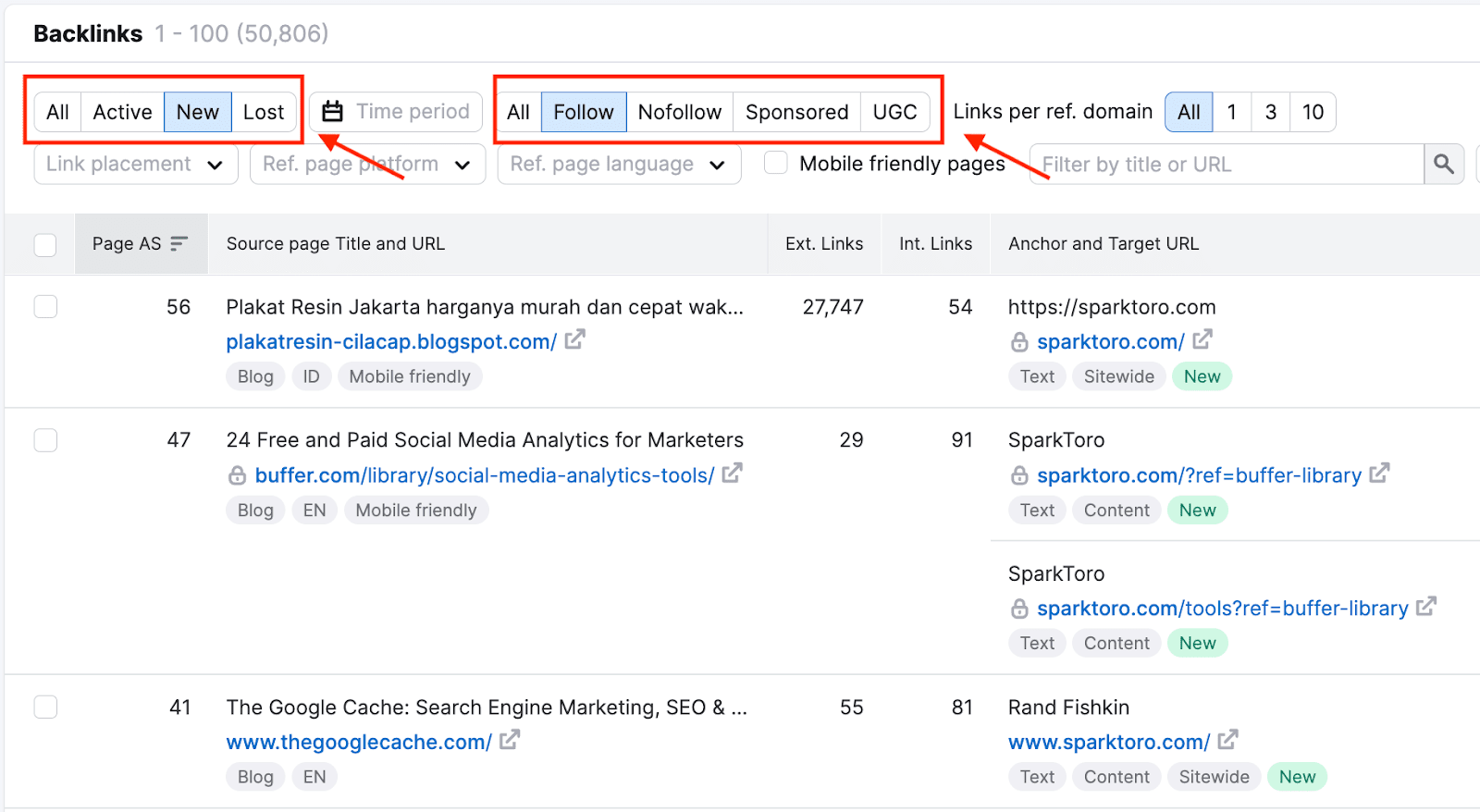Viewport: 1480px width, 812px height.
Task: Enable the Mobile friendly pages checkbox
Action: point(776,164)
